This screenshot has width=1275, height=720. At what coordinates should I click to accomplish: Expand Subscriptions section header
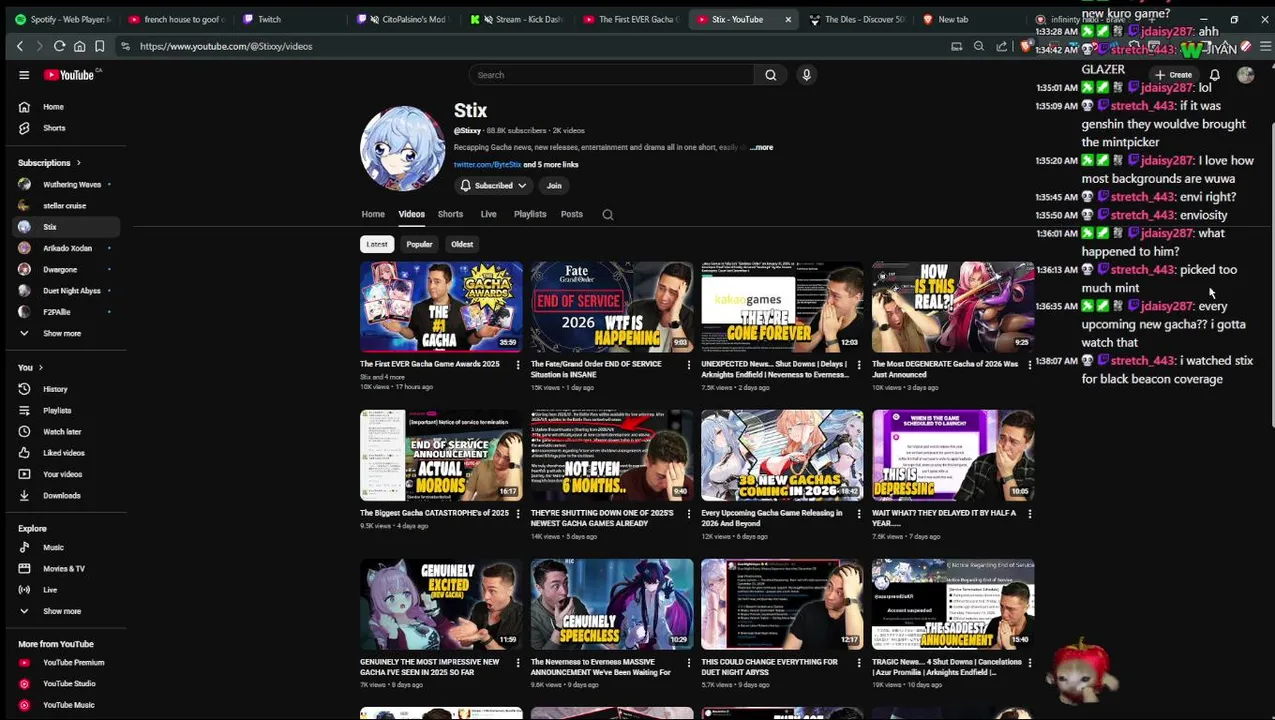pyautogui.click(x=49, y=163)
